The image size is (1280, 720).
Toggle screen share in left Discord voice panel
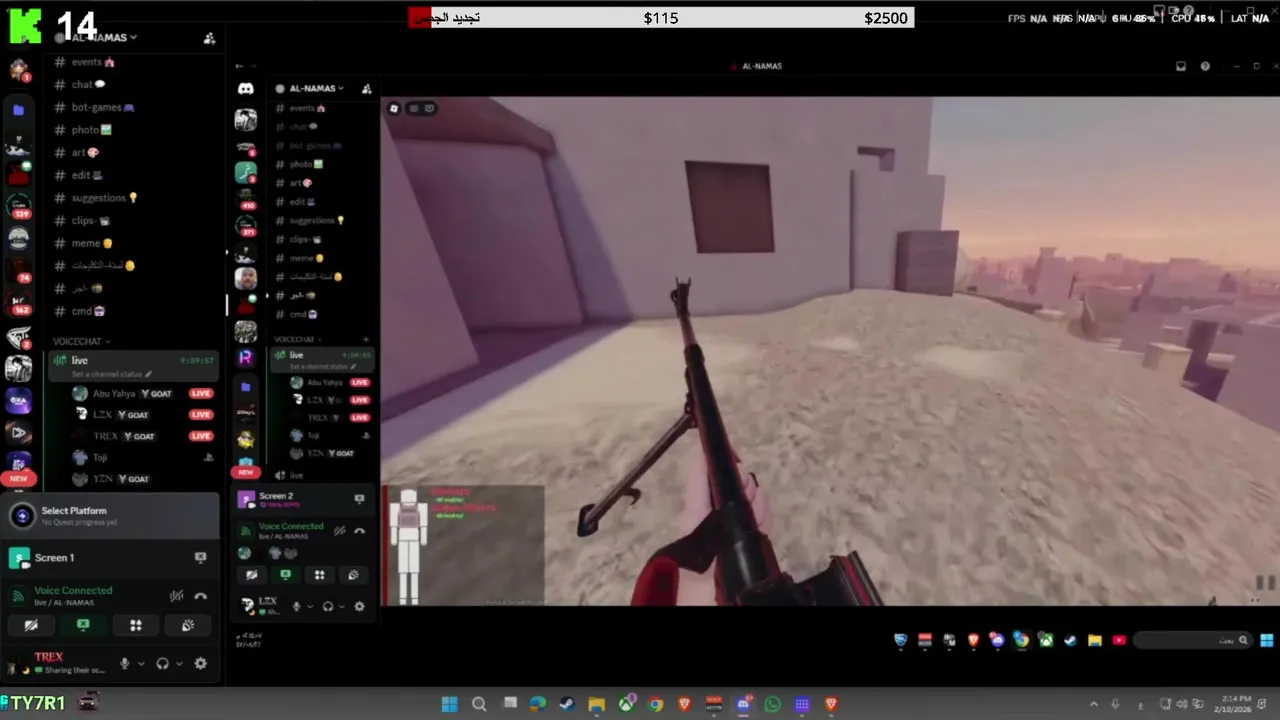pyautogui.click(x=83, y=625)
